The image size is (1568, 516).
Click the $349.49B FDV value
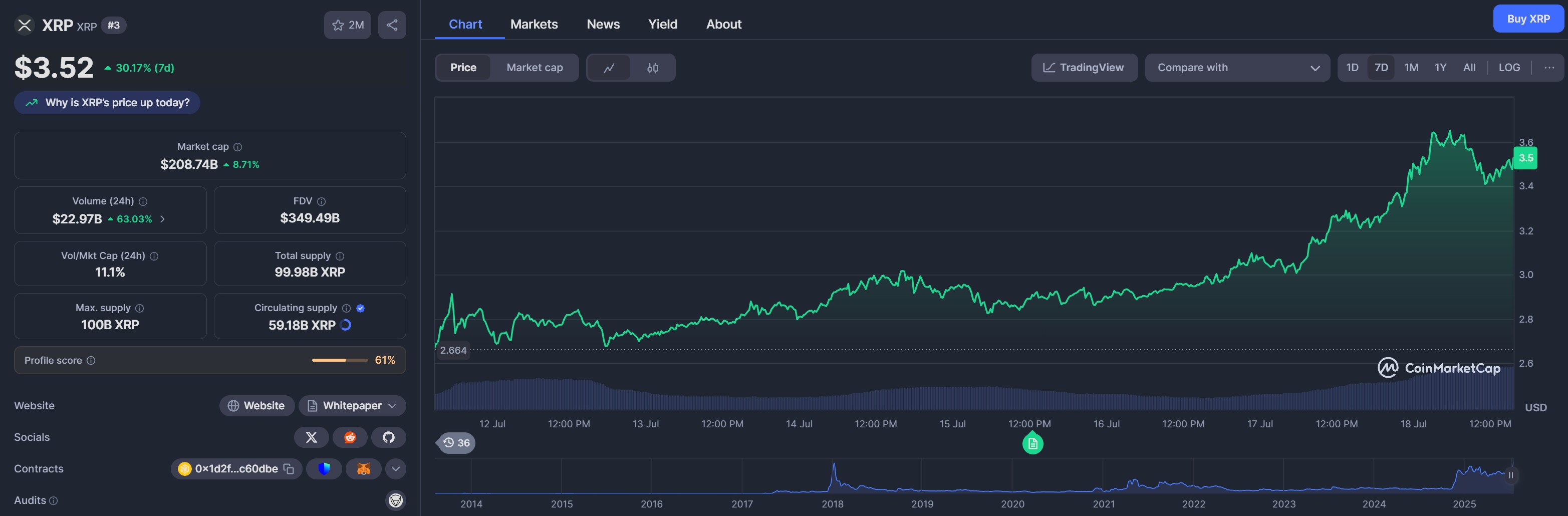click(310, 218)
